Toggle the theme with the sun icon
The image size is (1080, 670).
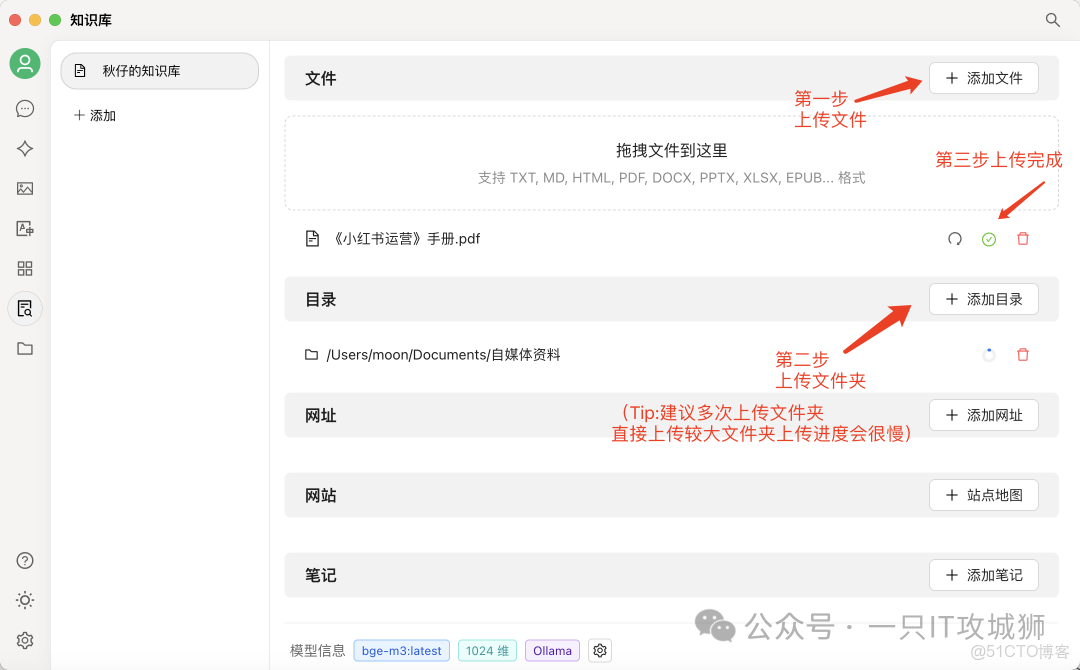(x=24, y=600)
